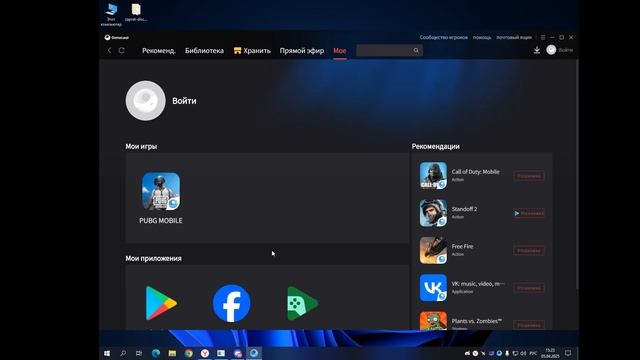
Task: Click the Free Fire game icon
Action: click(433, 250)
